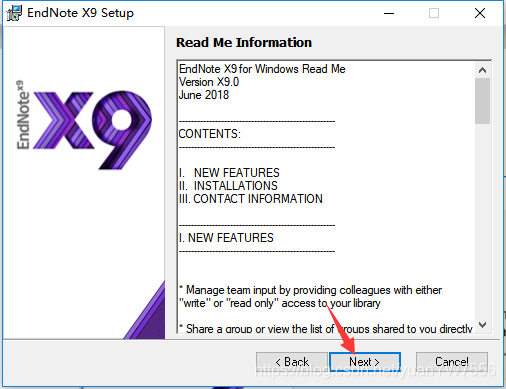Click the scroll down arrow in Read Me
Screen dimensions: 506x389
point(482,324)
